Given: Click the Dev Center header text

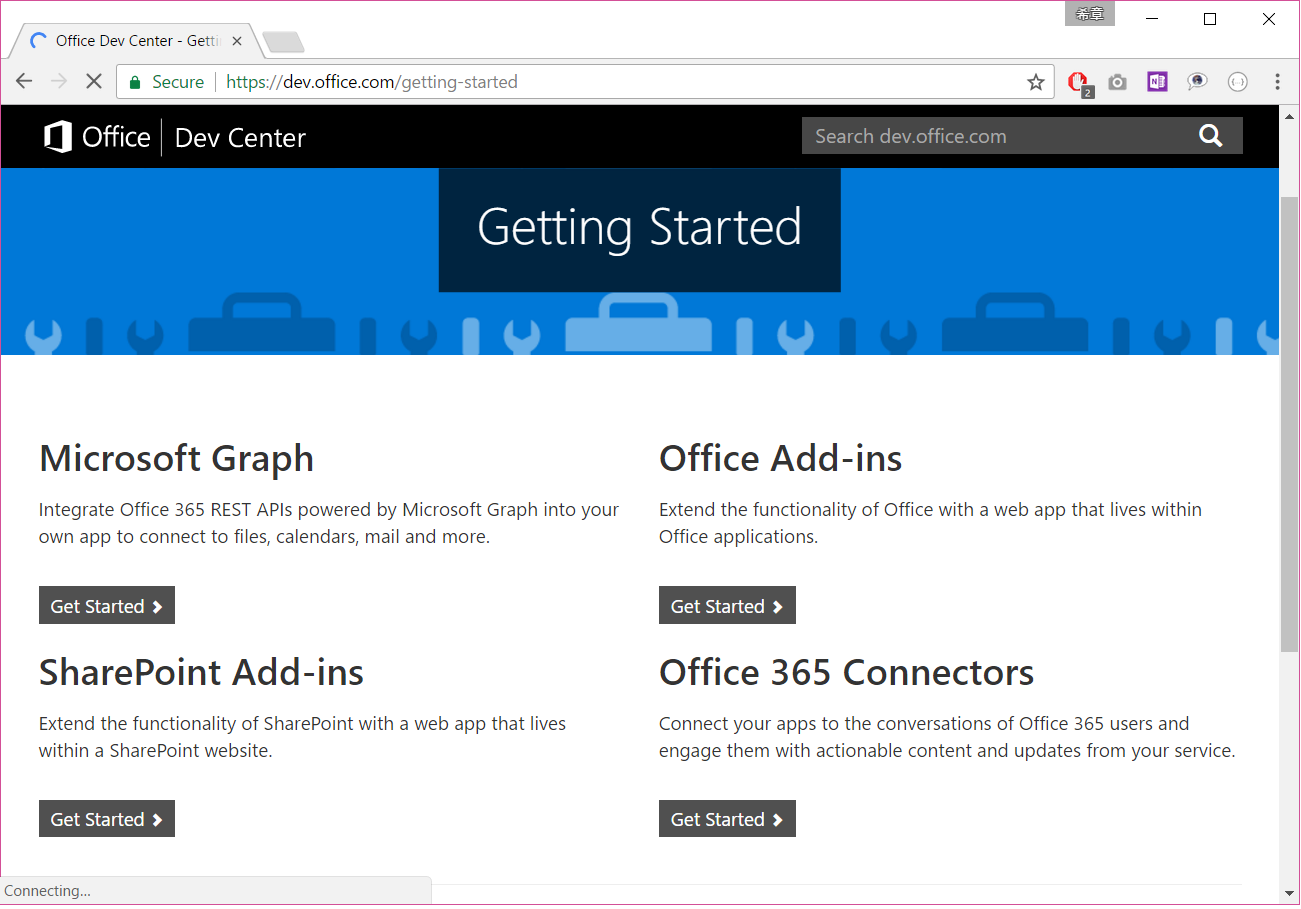Looking at the screenshot, I should click(239, 137).
